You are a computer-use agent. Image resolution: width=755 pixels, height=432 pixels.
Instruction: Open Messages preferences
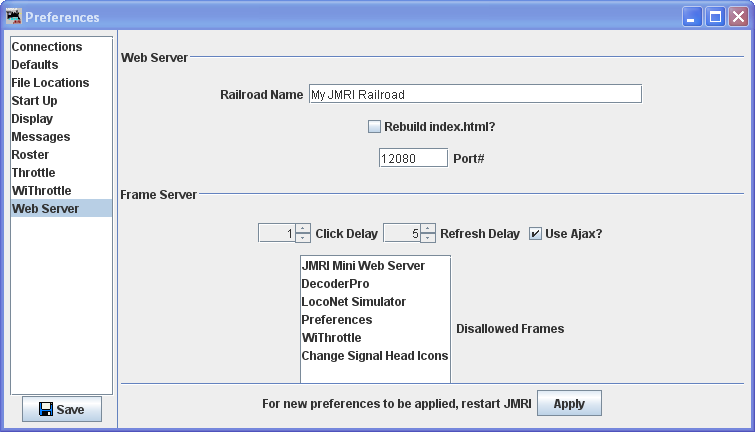pos(61,137)
